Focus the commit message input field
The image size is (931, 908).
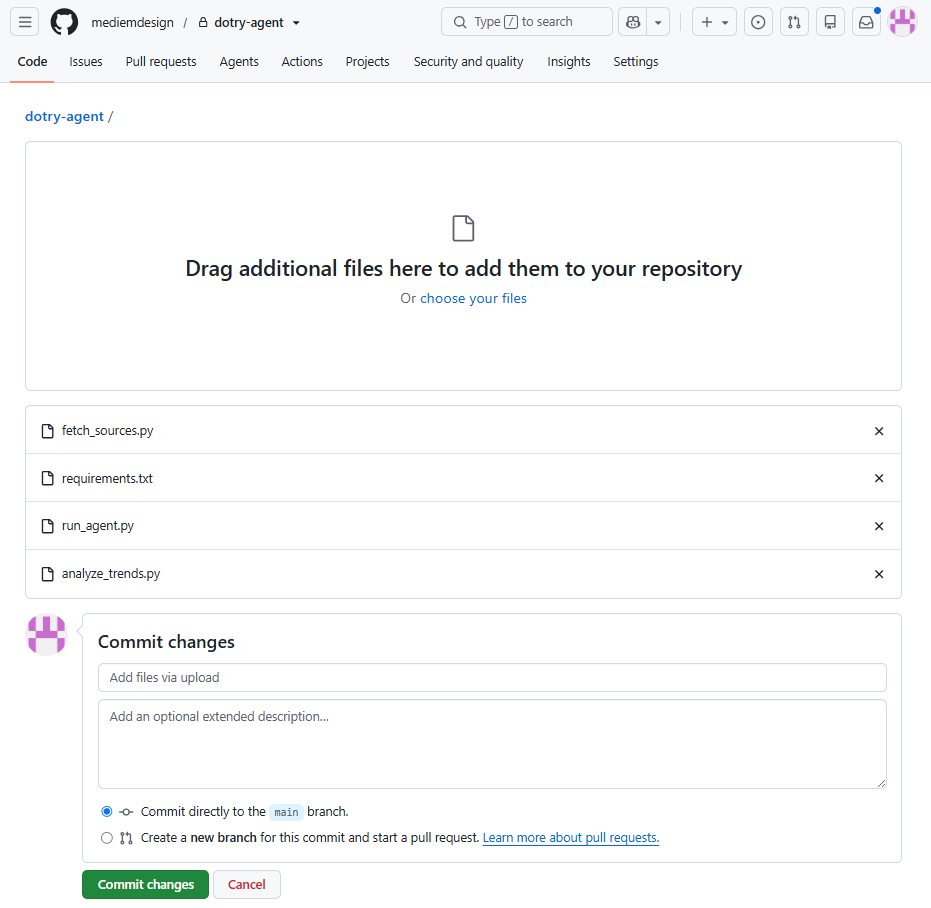492,678
